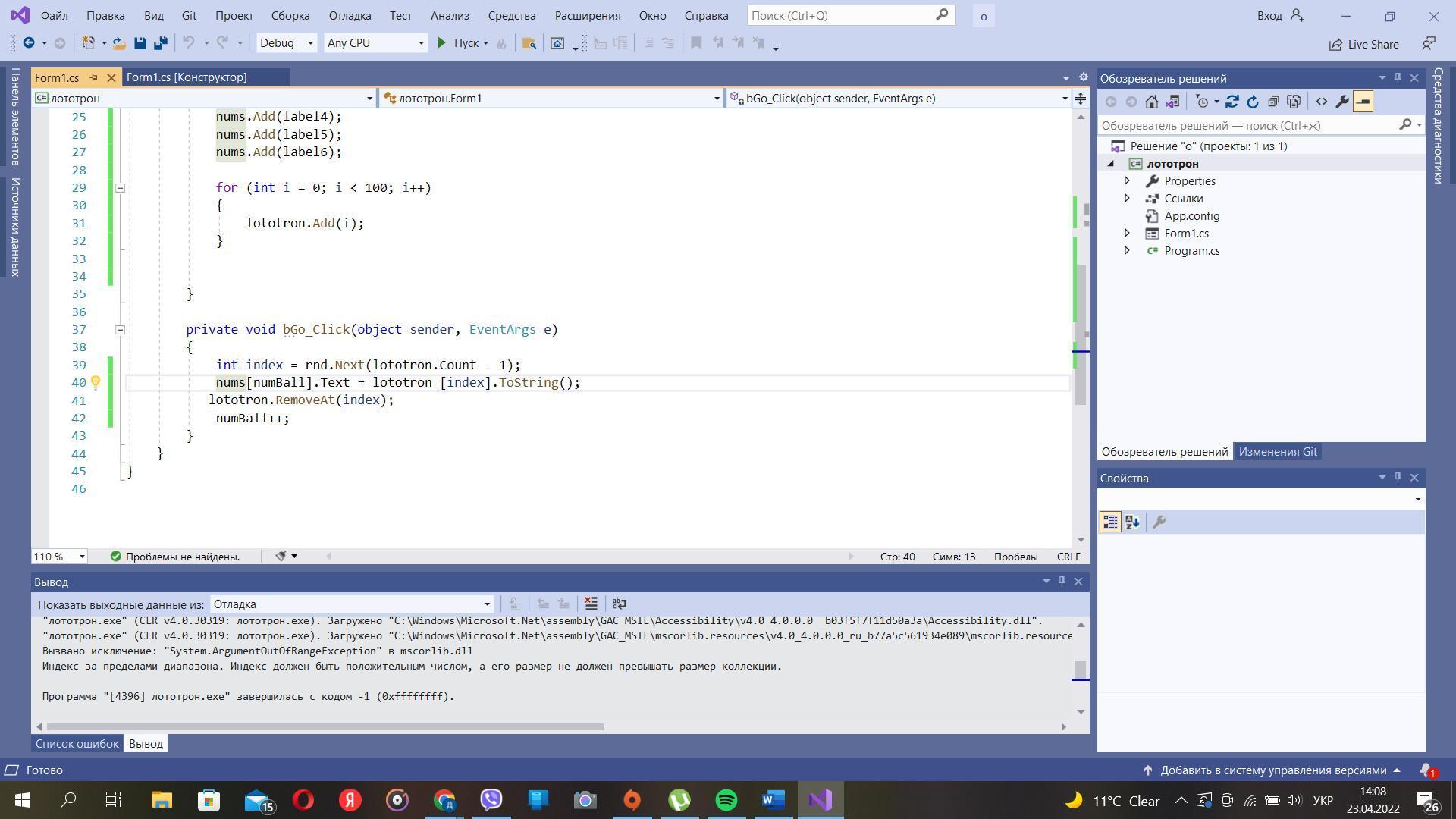Click Home icon in Solution Explorer
This screenshot has height=819, width=1456.
[1151, 102]
